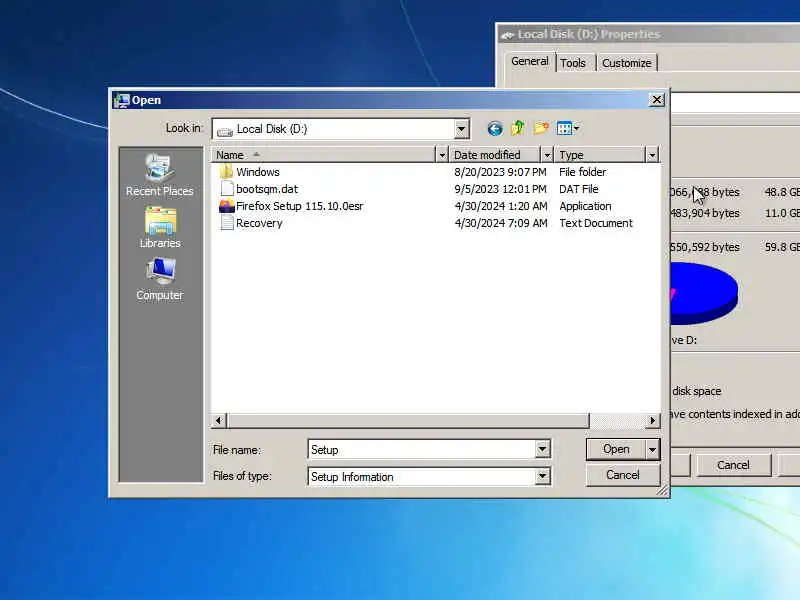Click the horizontal scrollbar thumb
800x600 pixels.
click(x=408, y=420)
